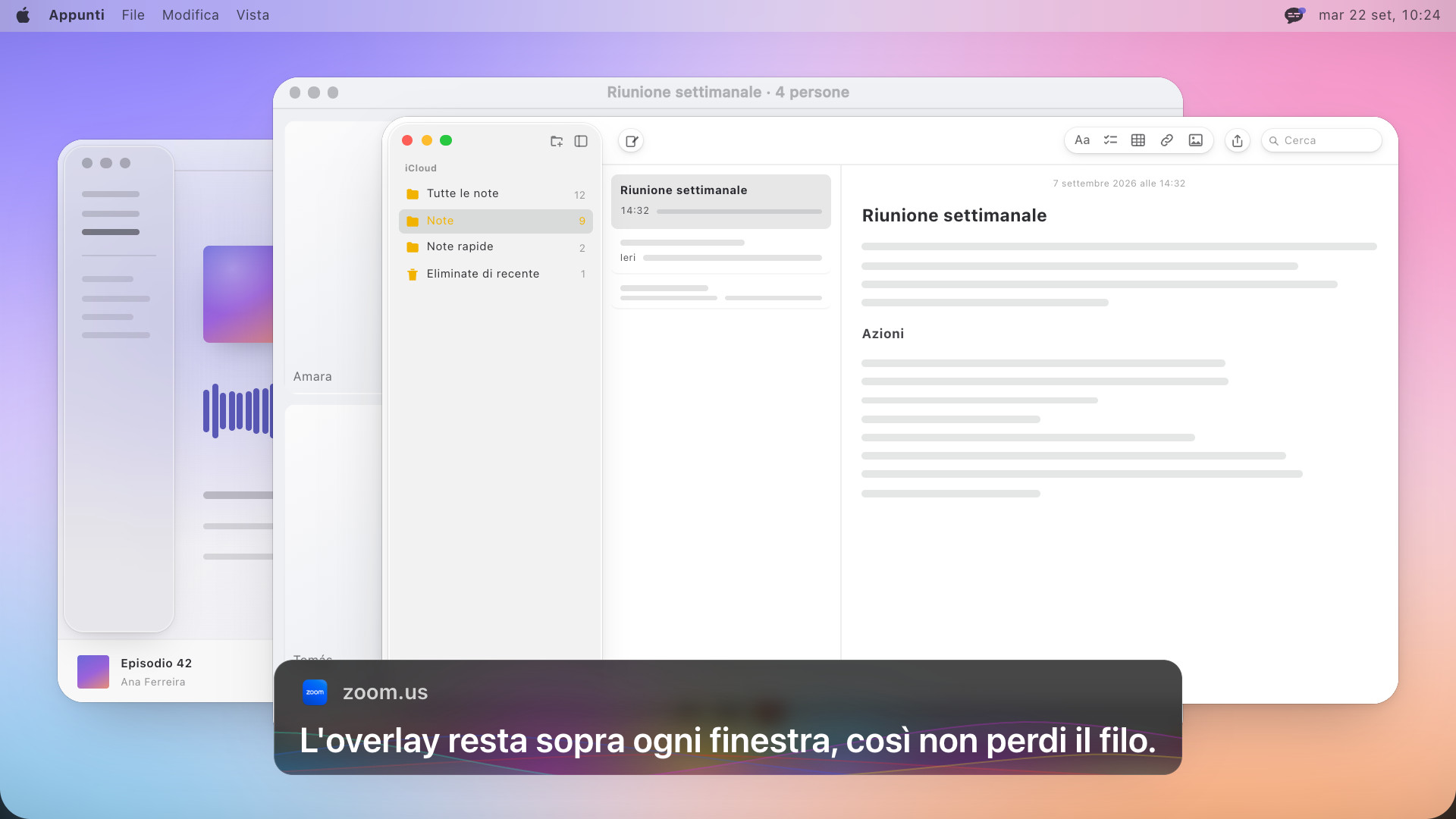Click the zoom app icon in the overlay
Viewport: 1456px width, 819px height.
point(315,692)
